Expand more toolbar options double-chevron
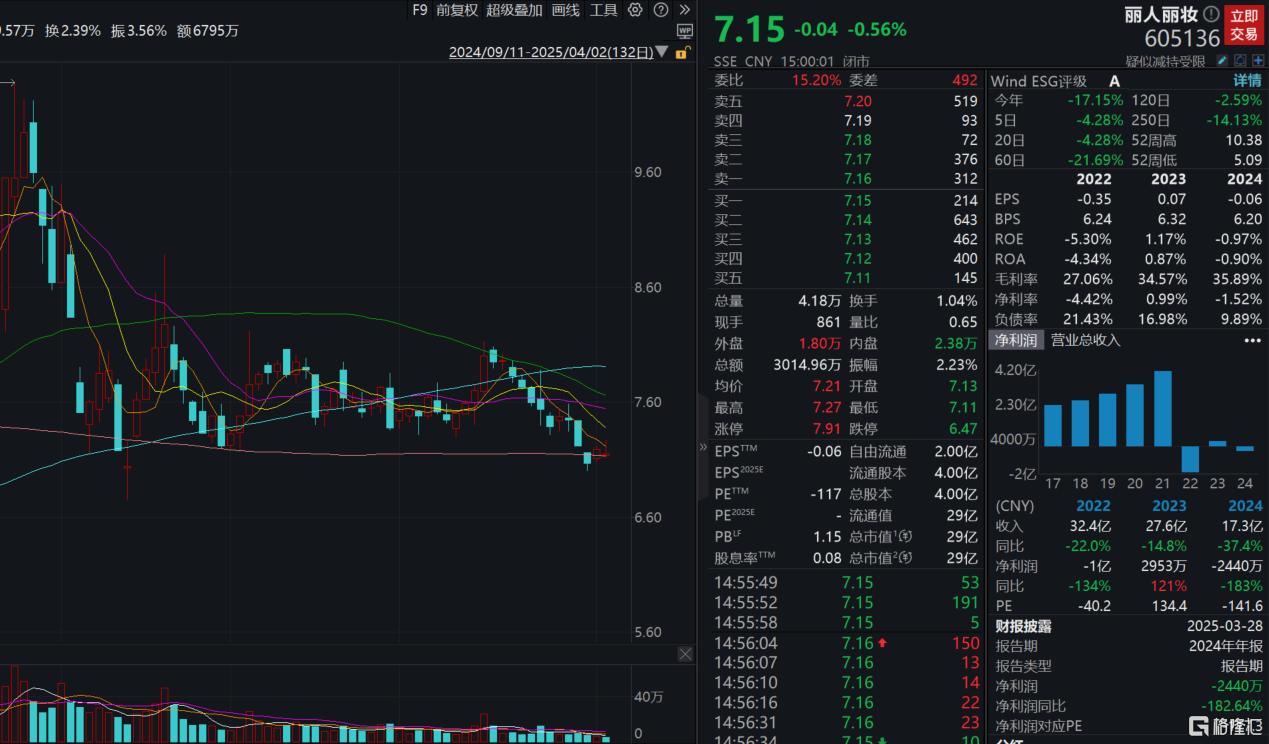 684,10
